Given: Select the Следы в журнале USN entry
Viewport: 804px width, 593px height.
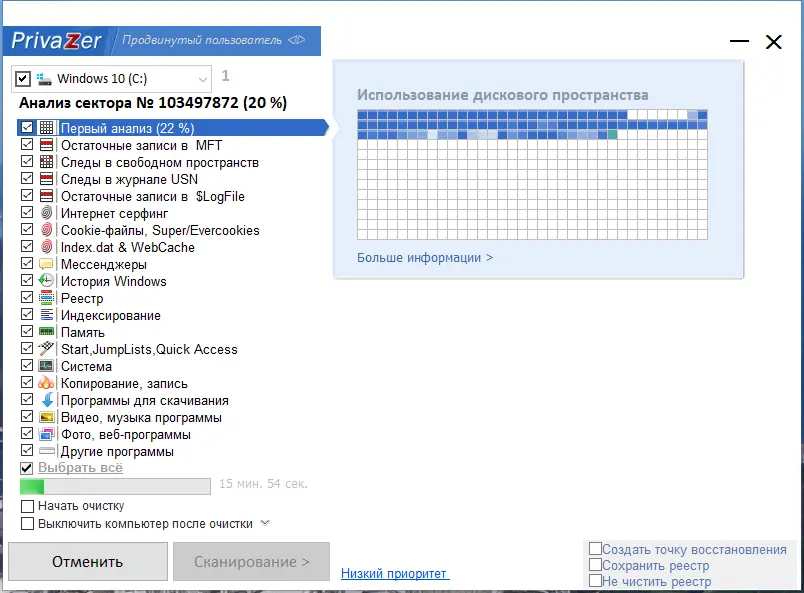Looking at the screenshot, I should [129, 179].
